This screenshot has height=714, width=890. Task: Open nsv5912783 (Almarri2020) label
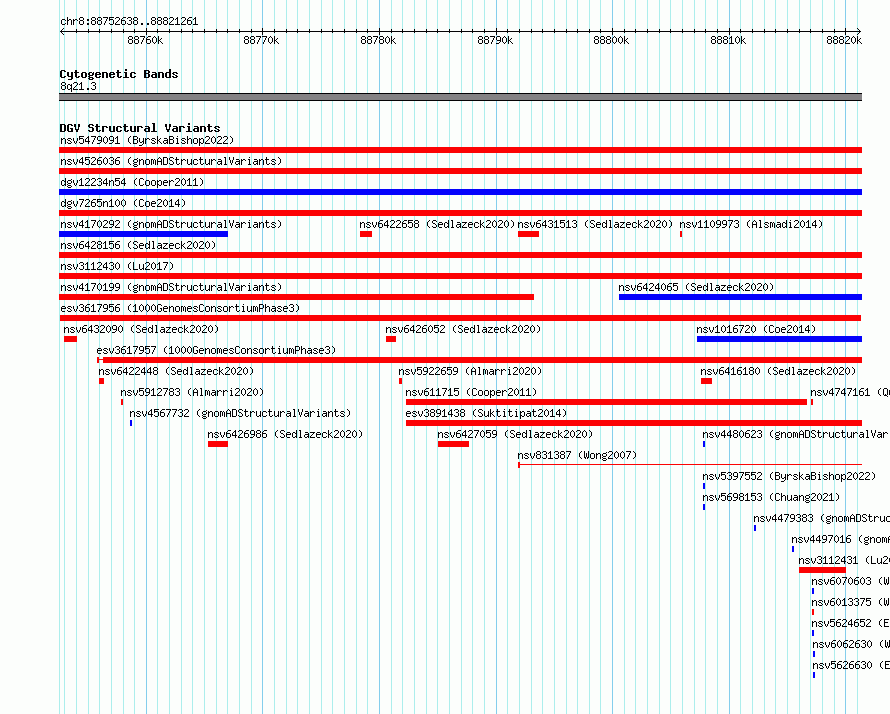(192, 392)
